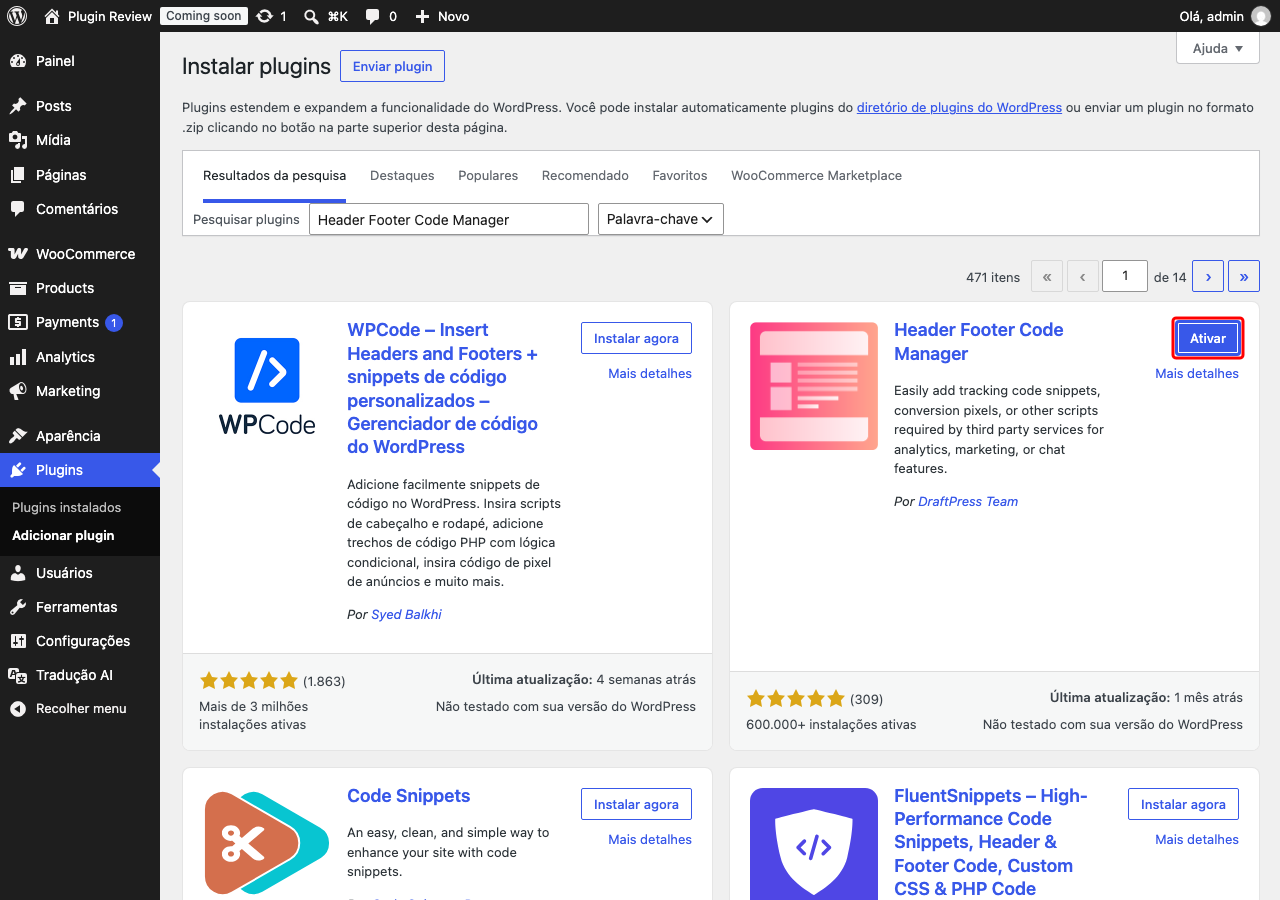Click the updates refresh icon in admin bar
This screenshot has width=1280, height=900.
[264, 16]
